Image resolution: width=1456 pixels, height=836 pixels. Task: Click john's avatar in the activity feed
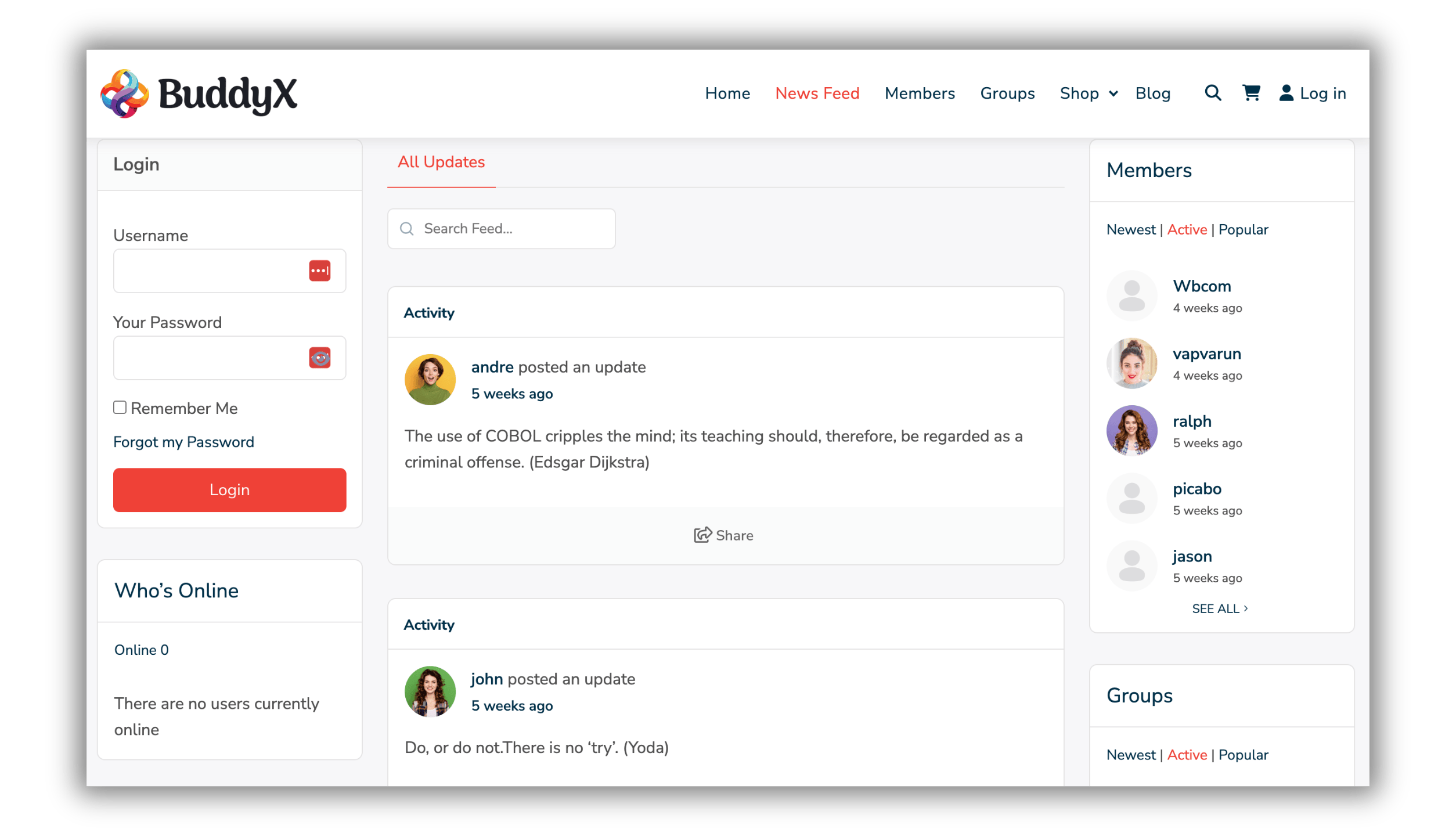coord(430,691)
